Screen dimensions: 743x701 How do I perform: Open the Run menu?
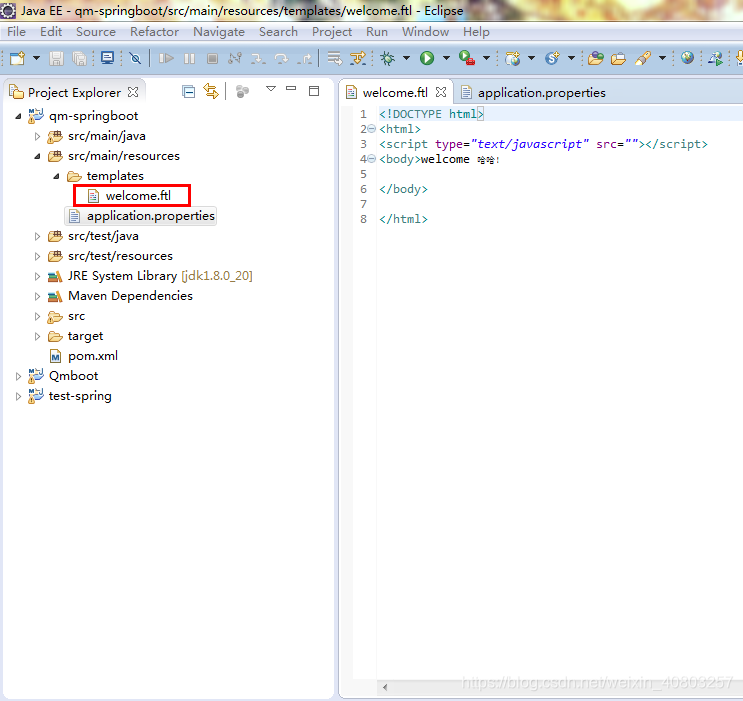tap(377, 32)
